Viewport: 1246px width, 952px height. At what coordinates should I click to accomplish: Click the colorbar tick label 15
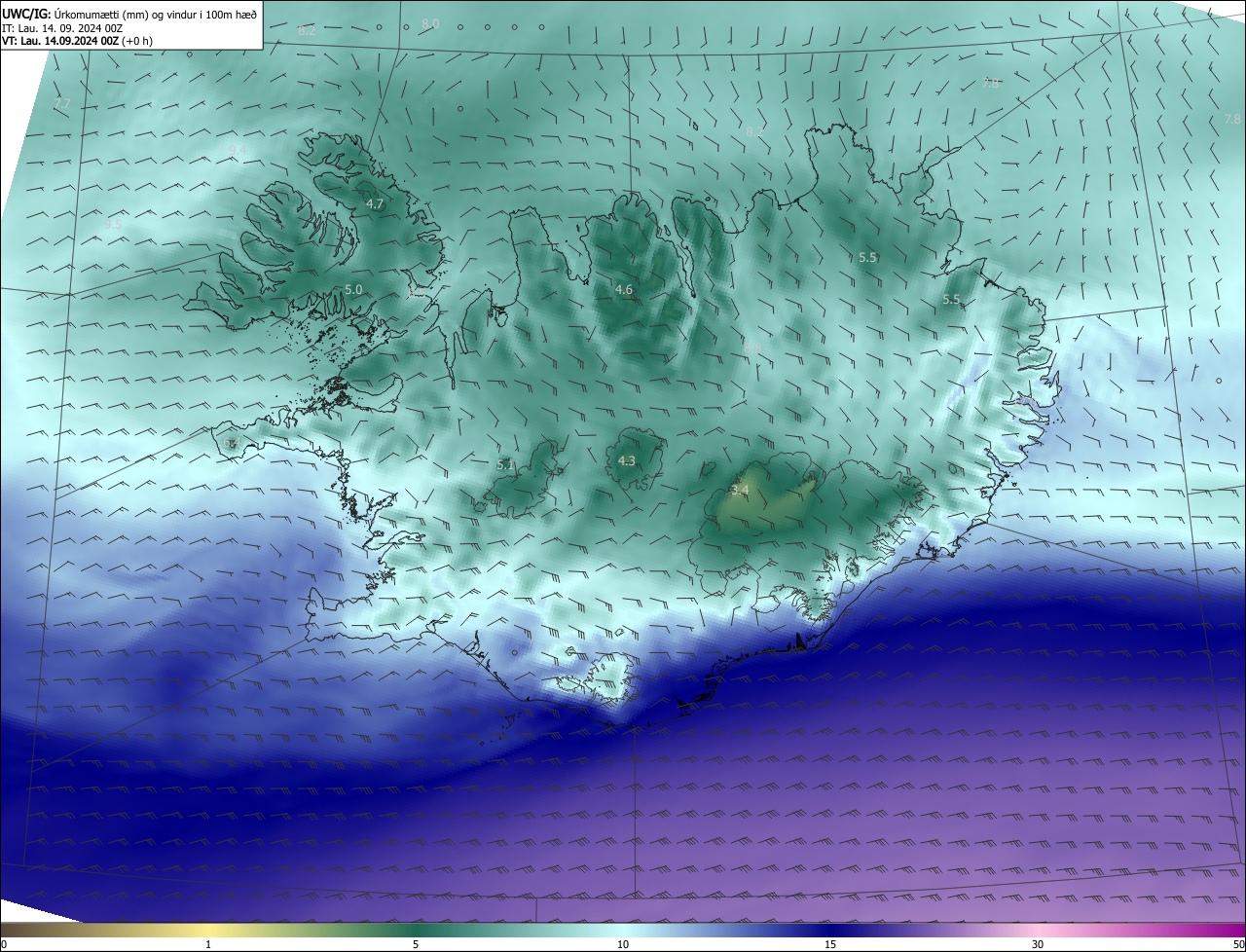[830, 944]
